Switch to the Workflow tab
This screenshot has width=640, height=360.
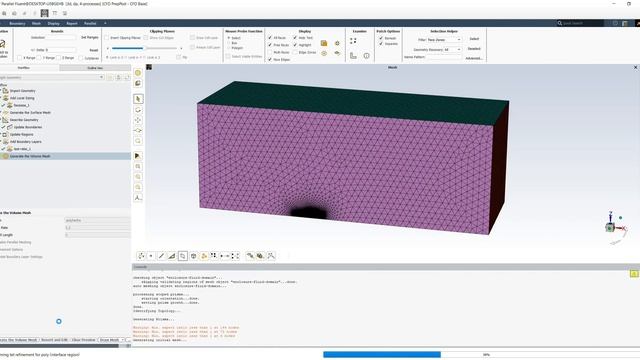pos(24,68)
